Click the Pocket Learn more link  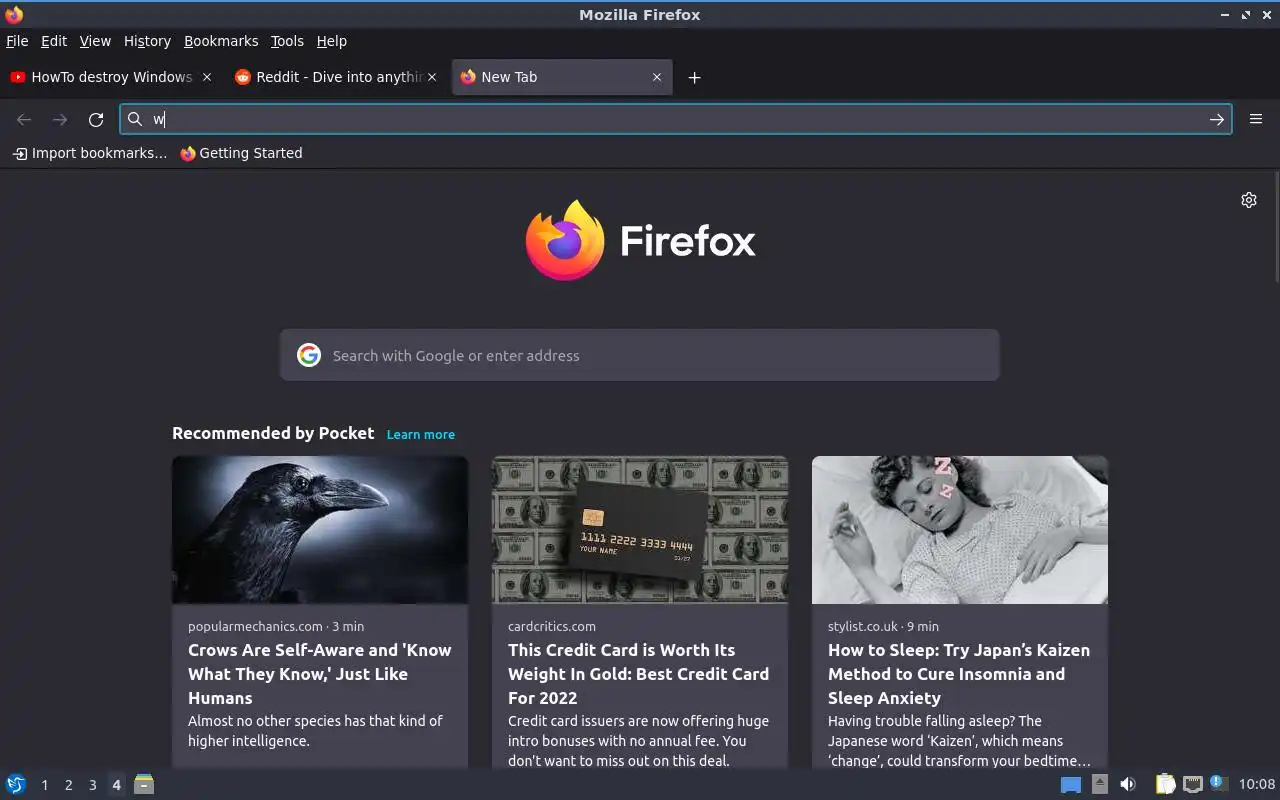pyautogui.click(x=421, y=434)
